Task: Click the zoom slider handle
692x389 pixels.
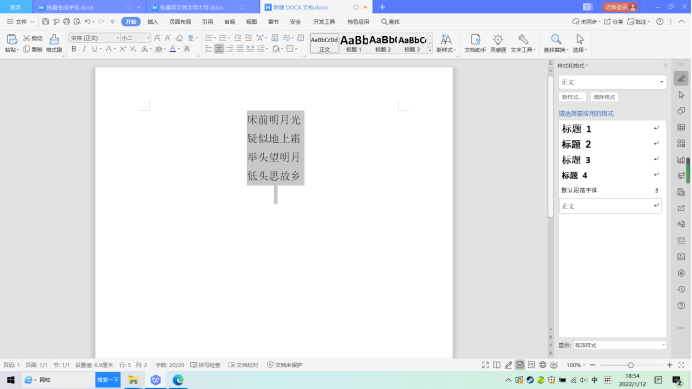Action: click(631, 365)
